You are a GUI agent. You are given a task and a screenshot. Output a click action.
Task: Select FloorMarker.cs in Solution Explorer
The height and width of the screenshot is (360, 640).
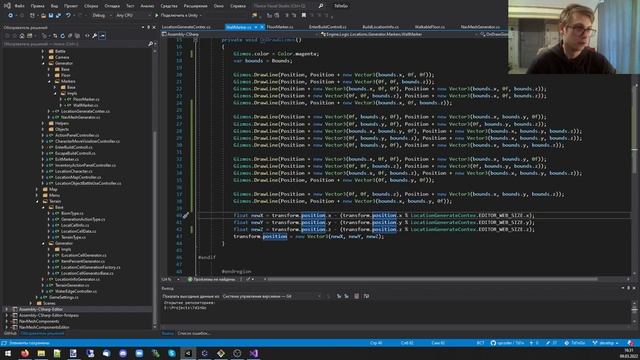(x=86, y=99)
